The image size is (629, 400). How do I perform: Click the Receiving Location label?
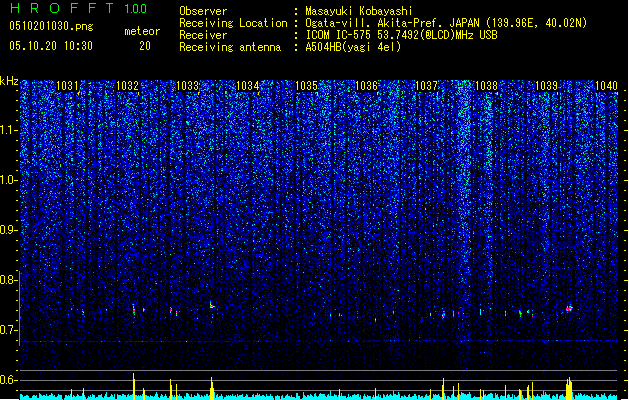coord(233,23)
